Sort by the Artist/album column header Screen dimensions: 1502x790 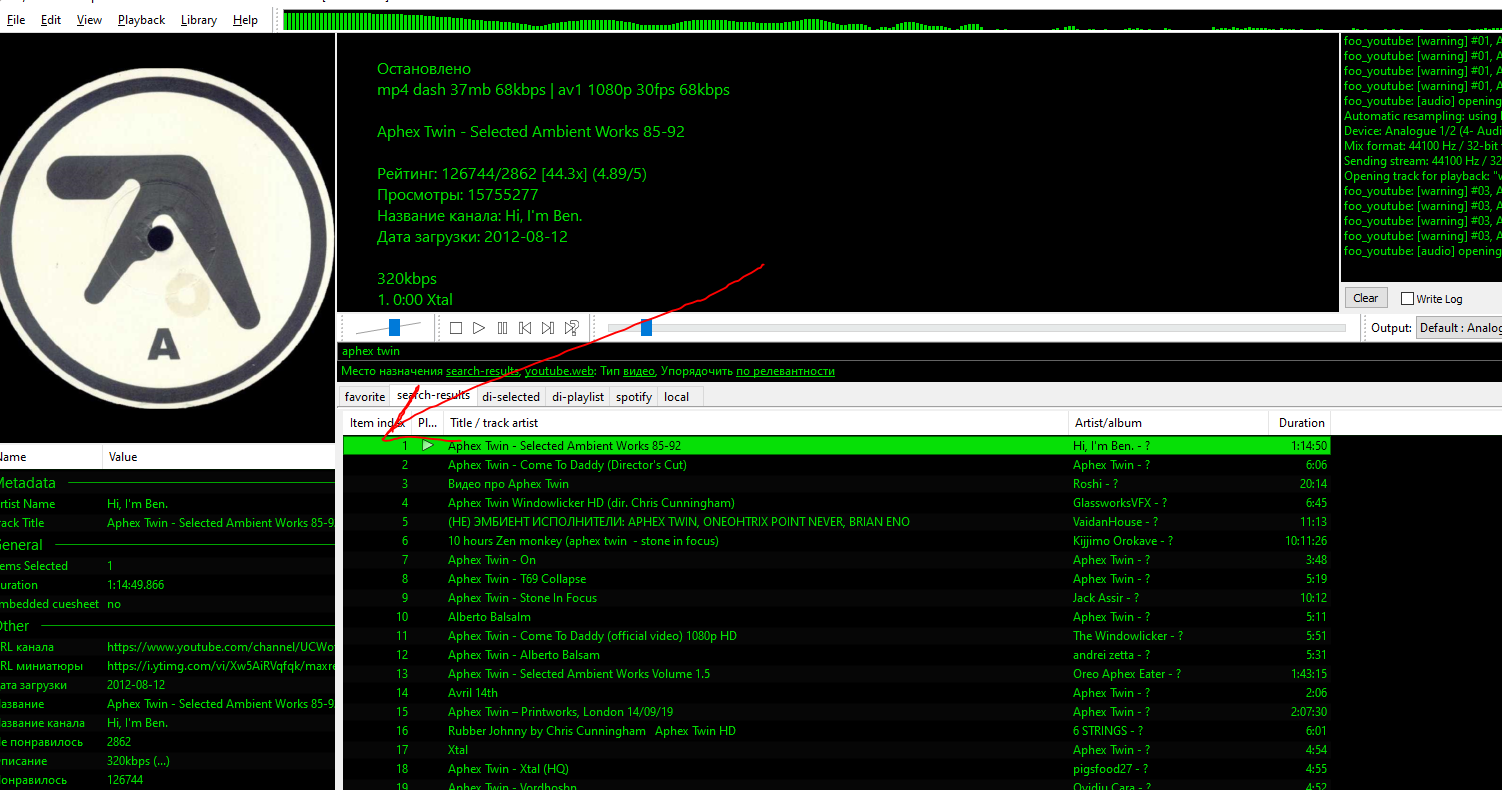click(1167, 423)
